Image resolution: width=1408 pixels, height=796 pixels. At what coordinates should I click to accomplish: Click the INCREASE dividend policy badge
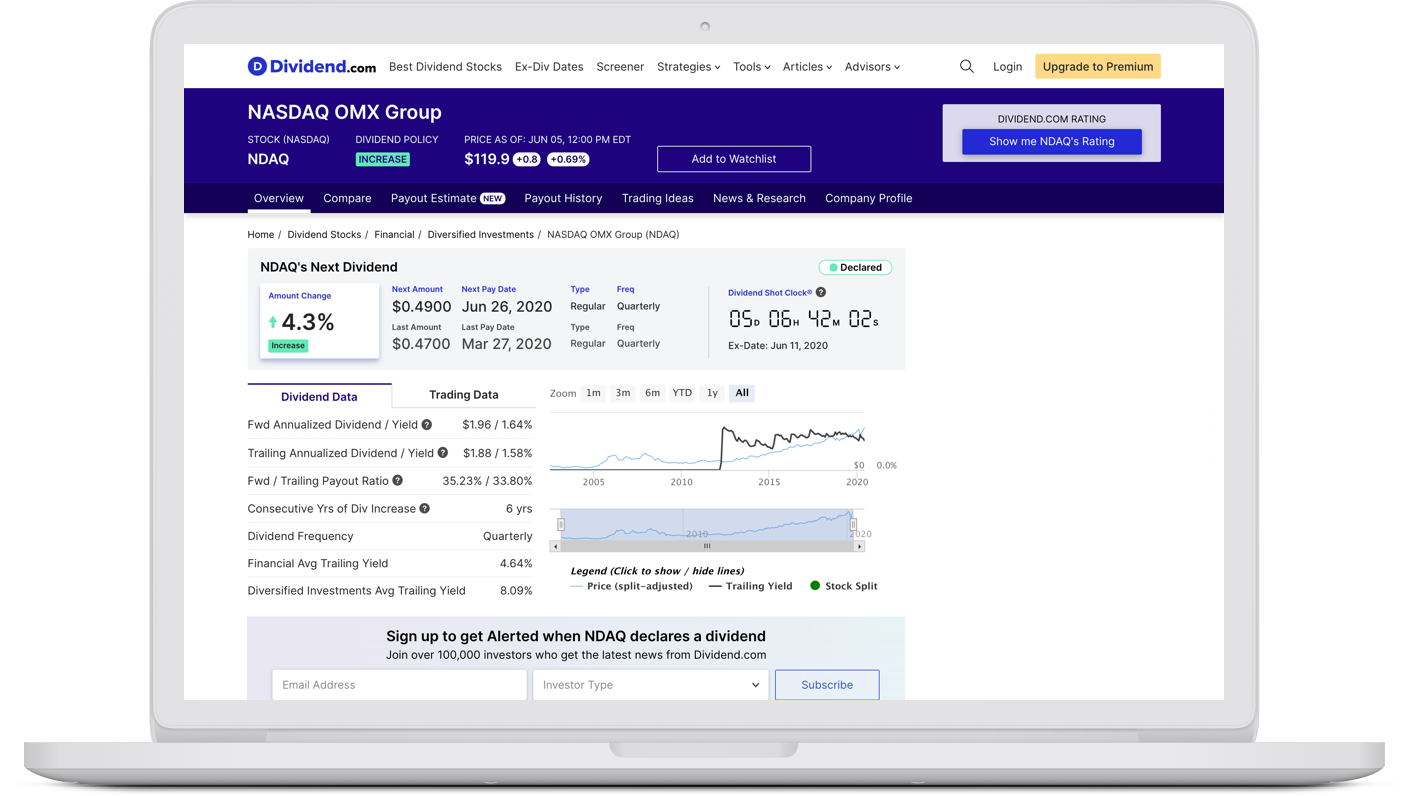click(x=383, y=159)
